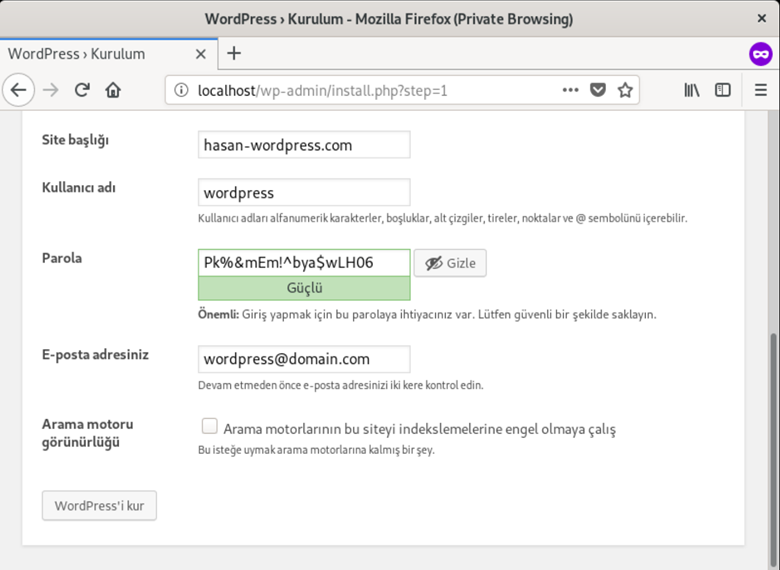This screenshot has width=780, height=570.
Task: Go back to the previous page
Action: pyautogui.click(x=18, y=90)
